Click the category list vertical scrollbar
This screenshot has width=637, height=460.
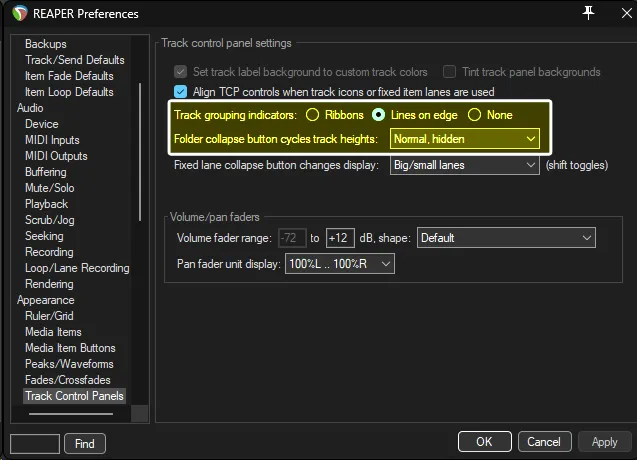[140, 152]
